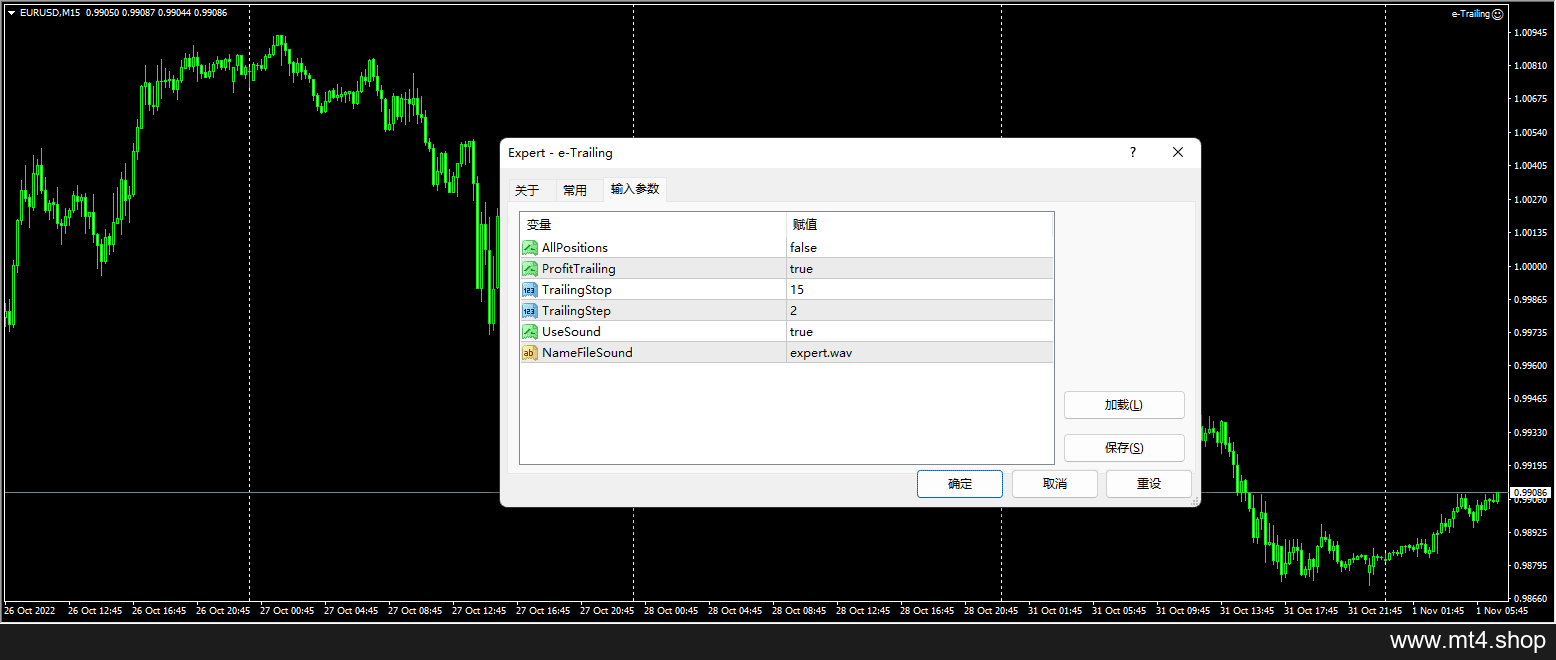Select the TrailingStep variable name
The width and height of the screenshot is (1556, 660).
click(x=576, y=311)
